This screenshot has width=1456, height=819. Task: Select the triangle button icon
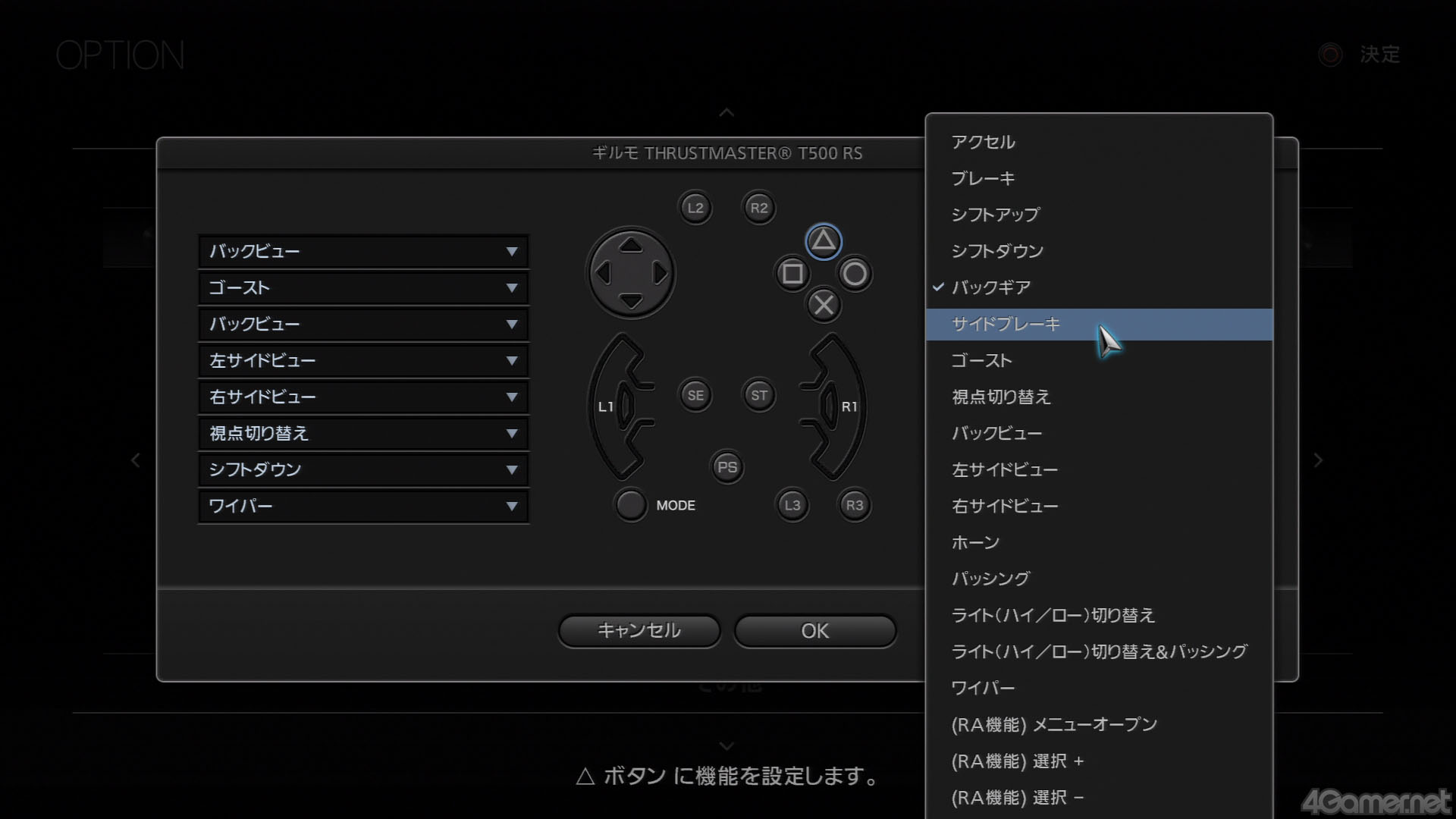824,242
